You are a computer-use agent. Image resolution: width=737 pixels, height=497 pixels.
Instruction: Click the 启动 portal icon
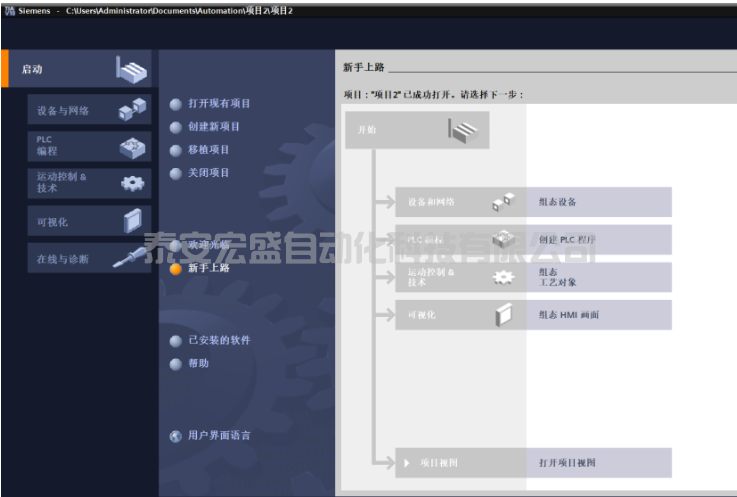[131, 71]
